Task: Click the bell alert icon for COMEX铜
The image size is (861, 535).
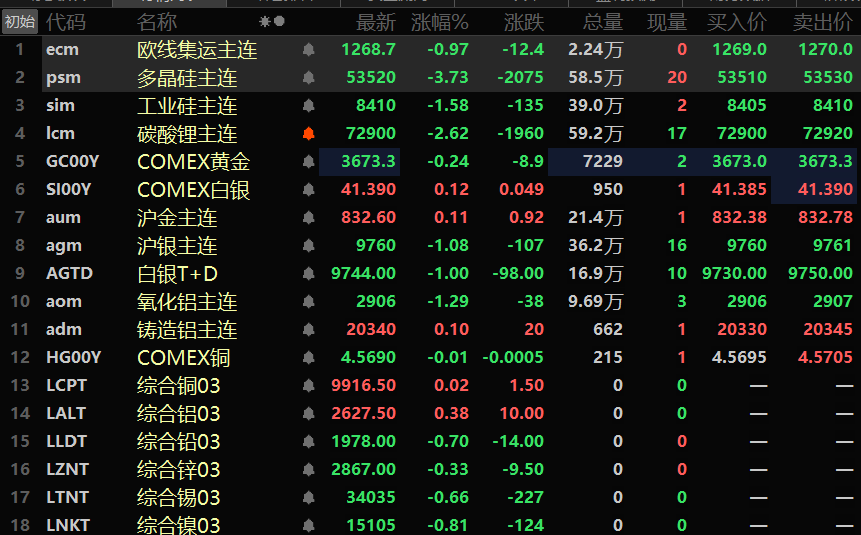Action: (309, 358)
